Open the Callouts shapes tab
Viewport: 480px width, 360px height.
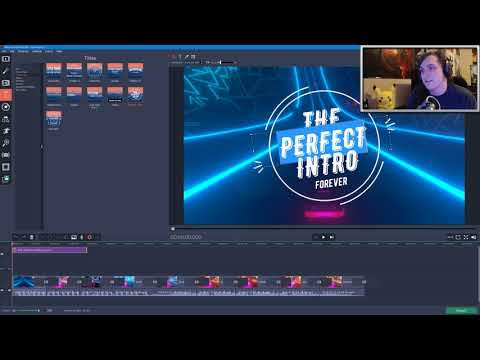pyautogui.click(x=6, y=119)
